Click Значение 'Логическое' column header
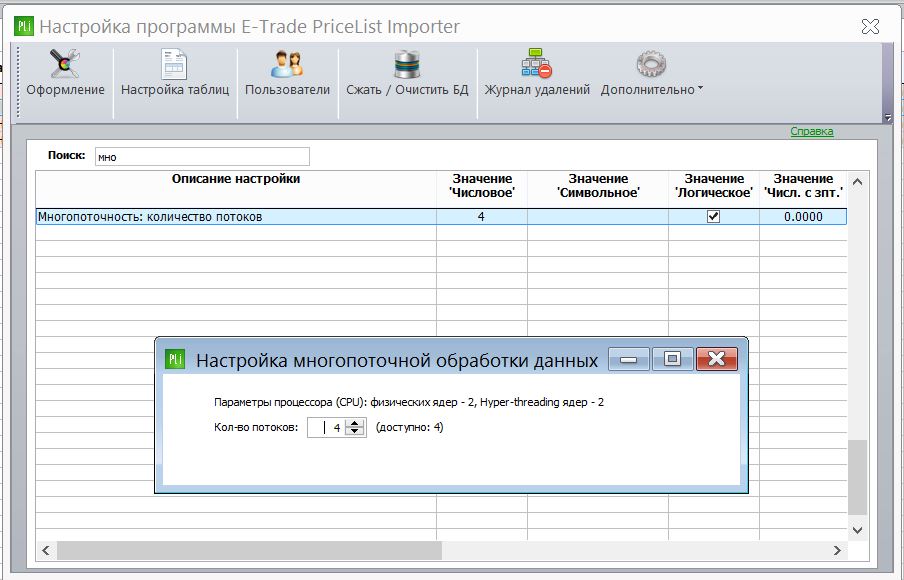 coord(714,189)
